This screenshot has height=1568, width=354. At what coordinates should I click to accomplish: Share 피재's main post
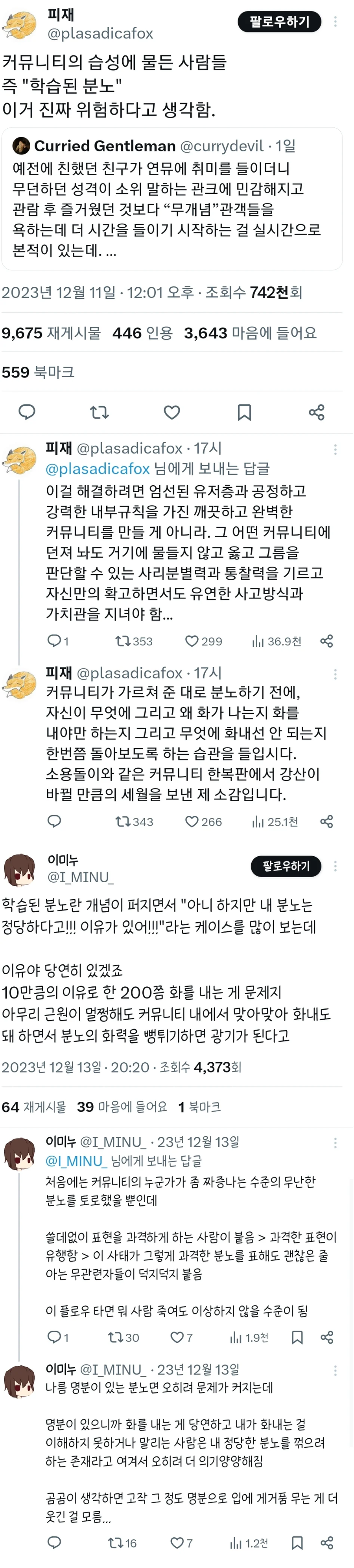(317, 412)
